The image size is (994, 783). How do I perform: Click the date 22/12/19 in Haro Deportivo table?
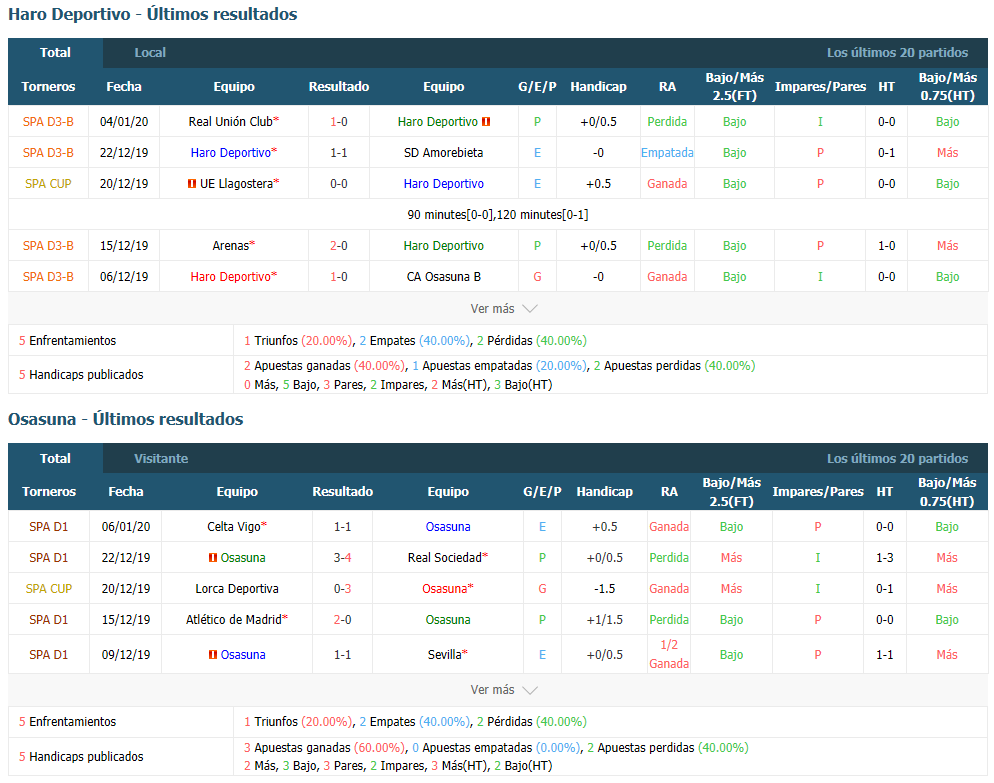tap(124, 153)
